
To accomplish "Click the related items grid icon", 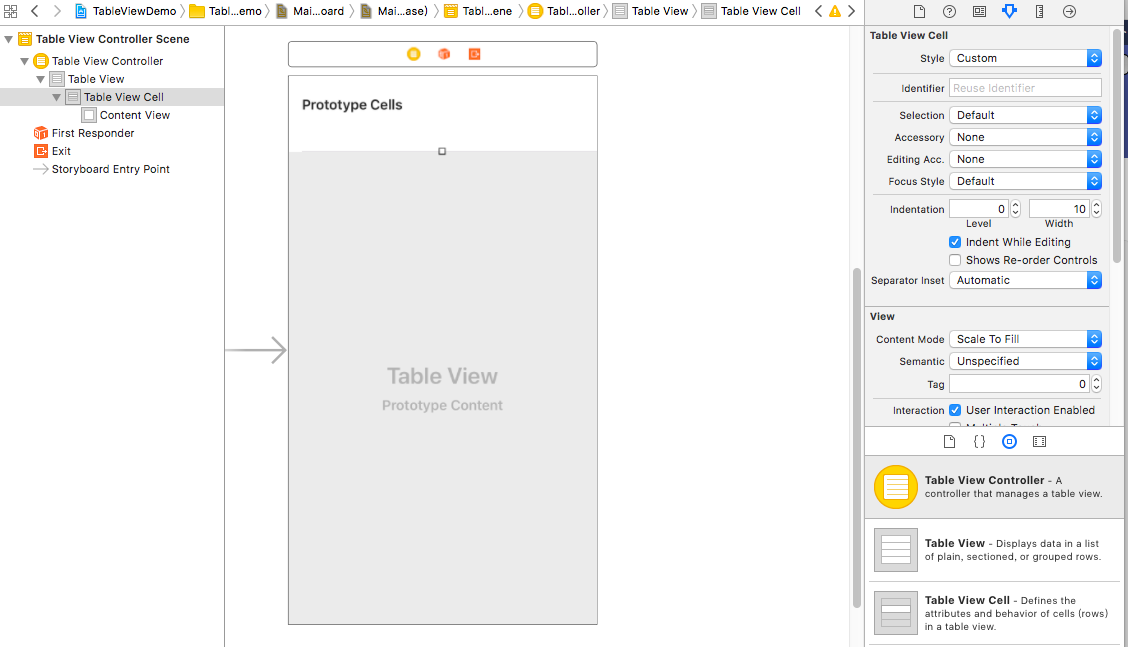I will coord(10,11).
